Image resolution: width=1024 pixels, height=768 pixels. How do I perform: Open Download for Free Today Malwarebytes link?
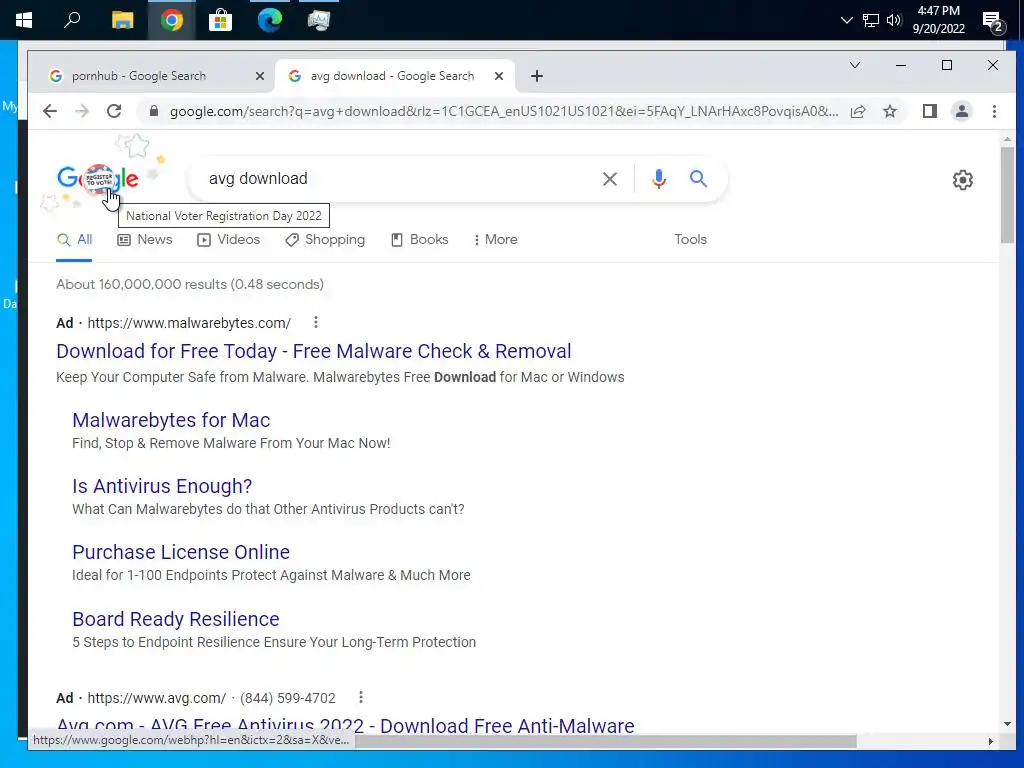pyautogui.click(x=313, y=351)
